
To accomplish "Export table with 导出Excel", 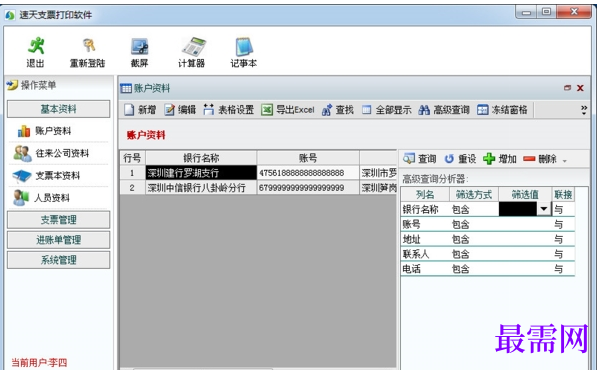I will (x=288, y=110).
